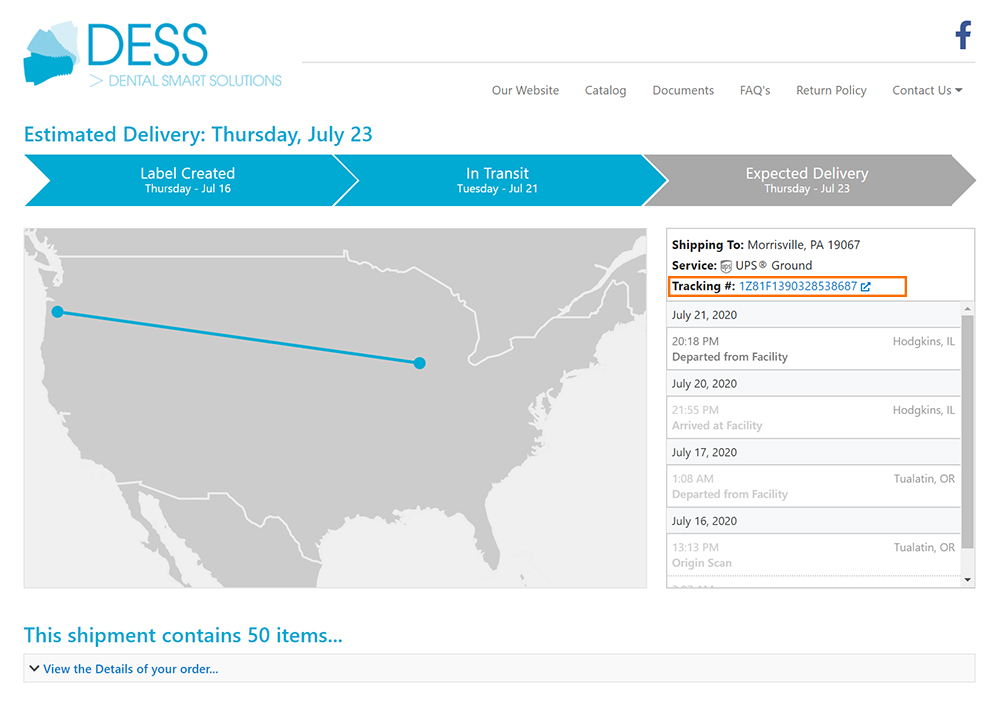1000x727 pixels.
Task: Go to the Catalog page
Action: pyautogui.click(x=605, y=90)
